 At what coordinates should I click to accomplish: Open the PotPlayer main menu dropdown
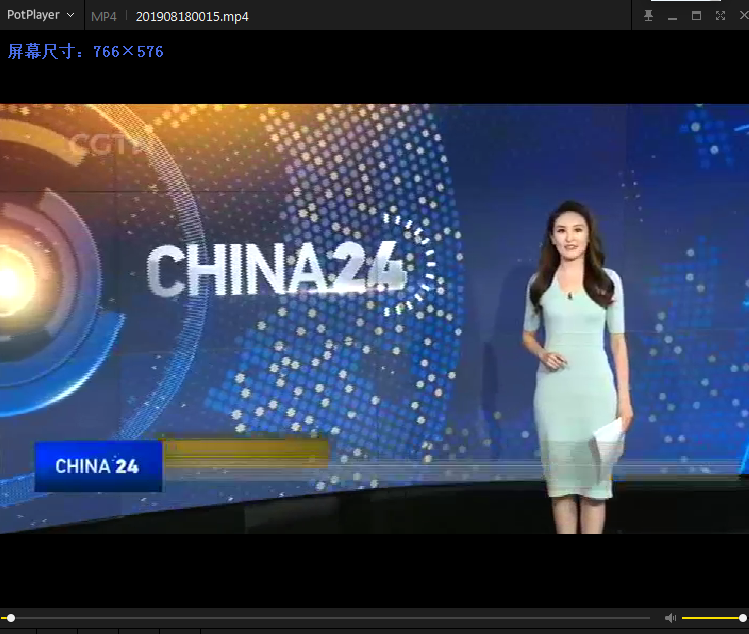(x=41, y=15)
